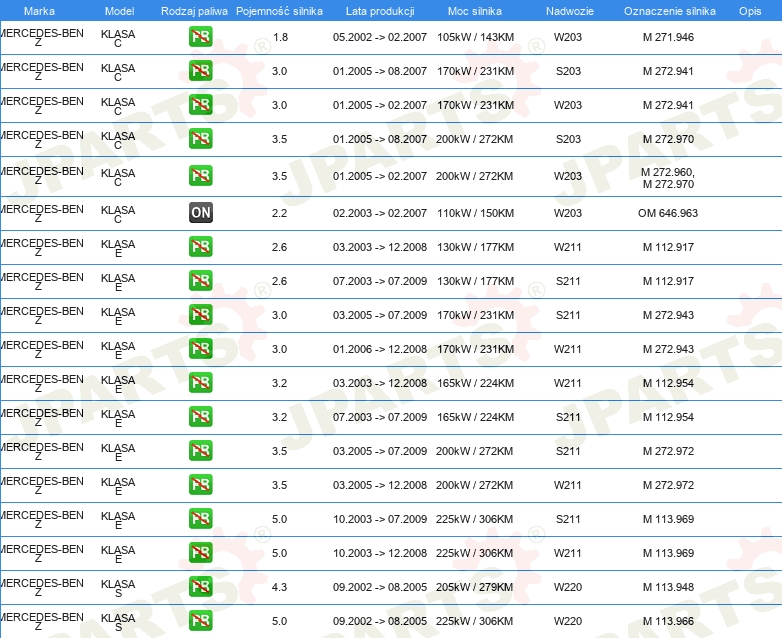Click the Opis column header
The image size is (782, 638).
click(749, 11)
